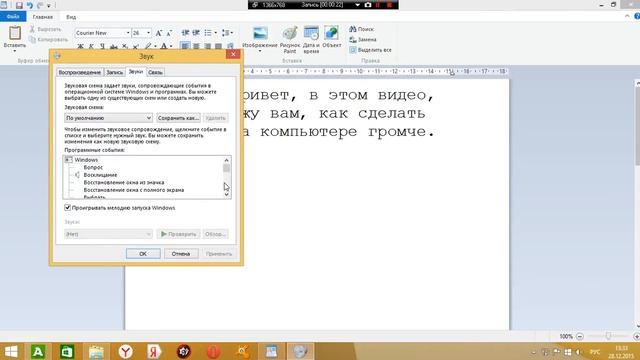Viewport: 640px width, 360px height.
Task: Toggle underline (Ч) formatting
Action: coord(102,46)
